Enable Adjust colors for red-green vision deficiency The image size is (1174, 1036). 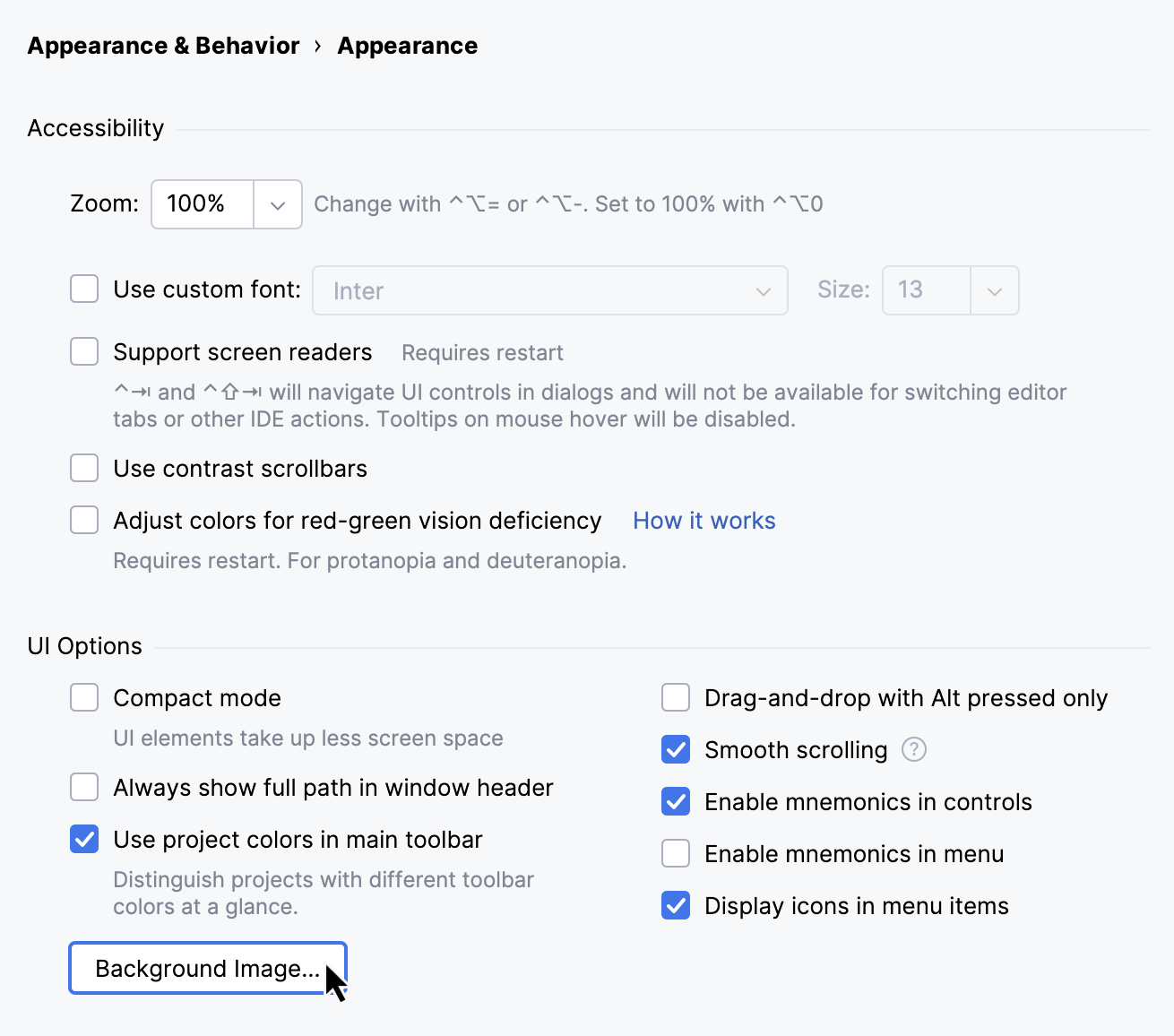[x=83, y=520]
